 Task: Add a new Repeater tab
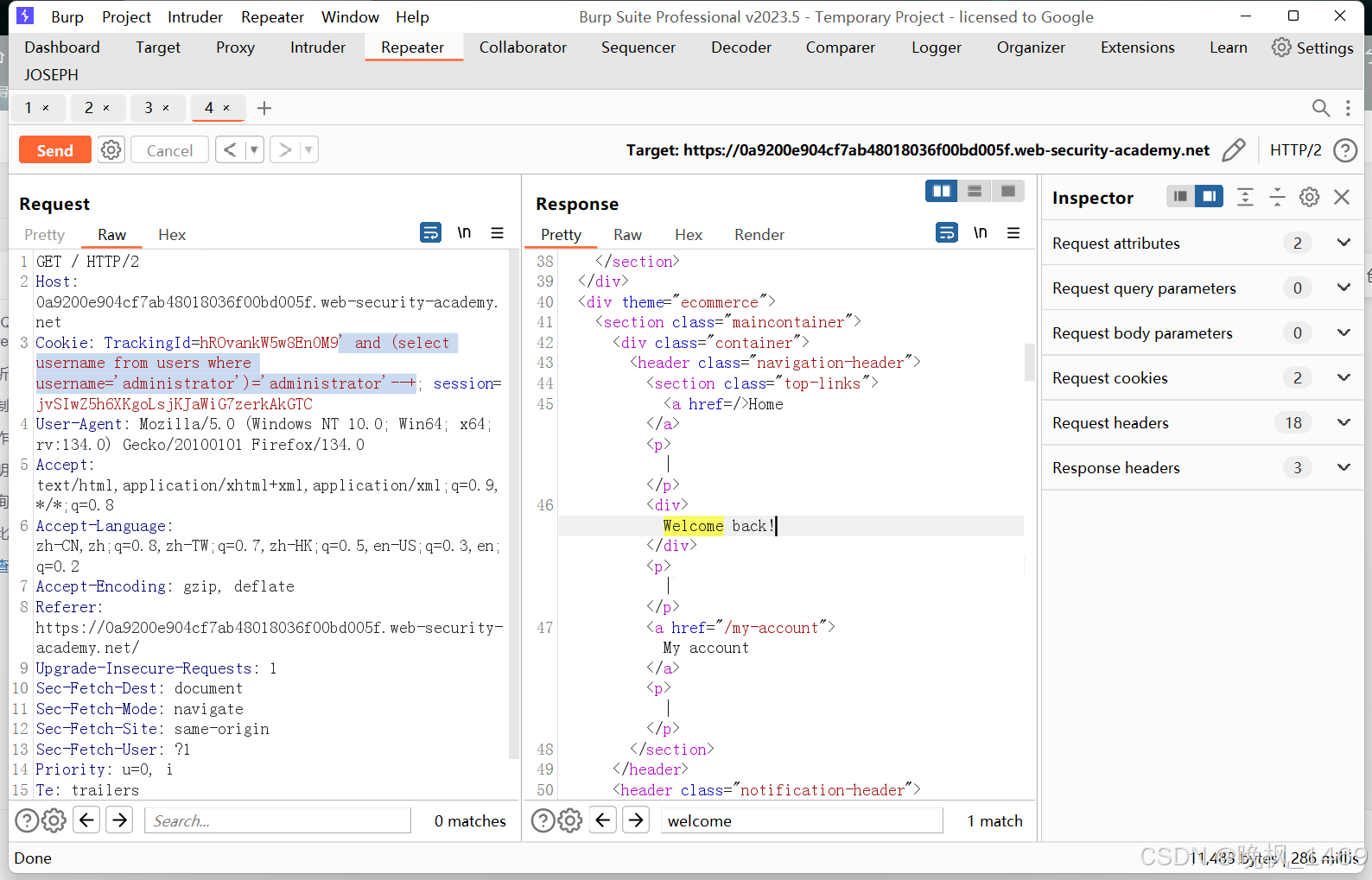(x=264, y=108)
